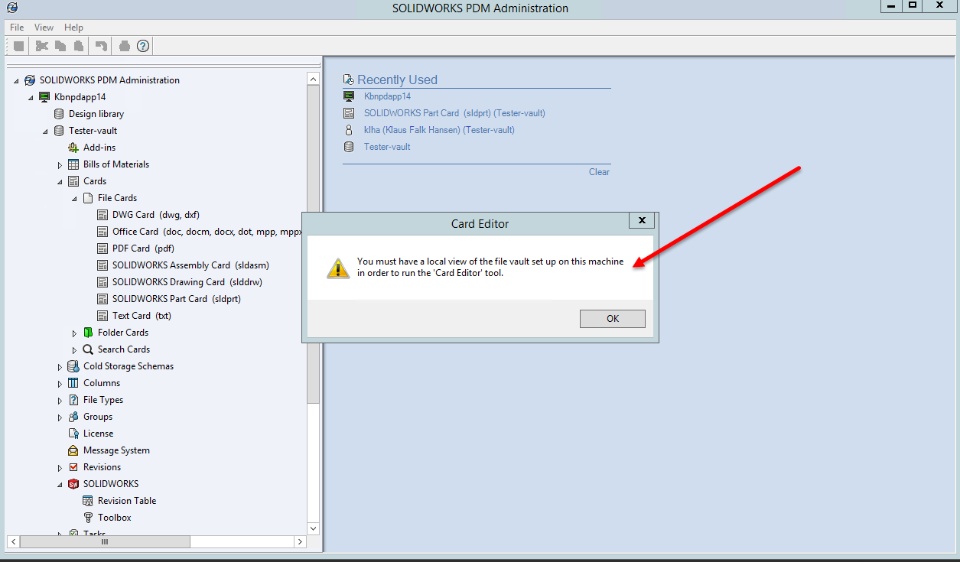Expand the Cold Storage Schemas node

pos(60,367)
